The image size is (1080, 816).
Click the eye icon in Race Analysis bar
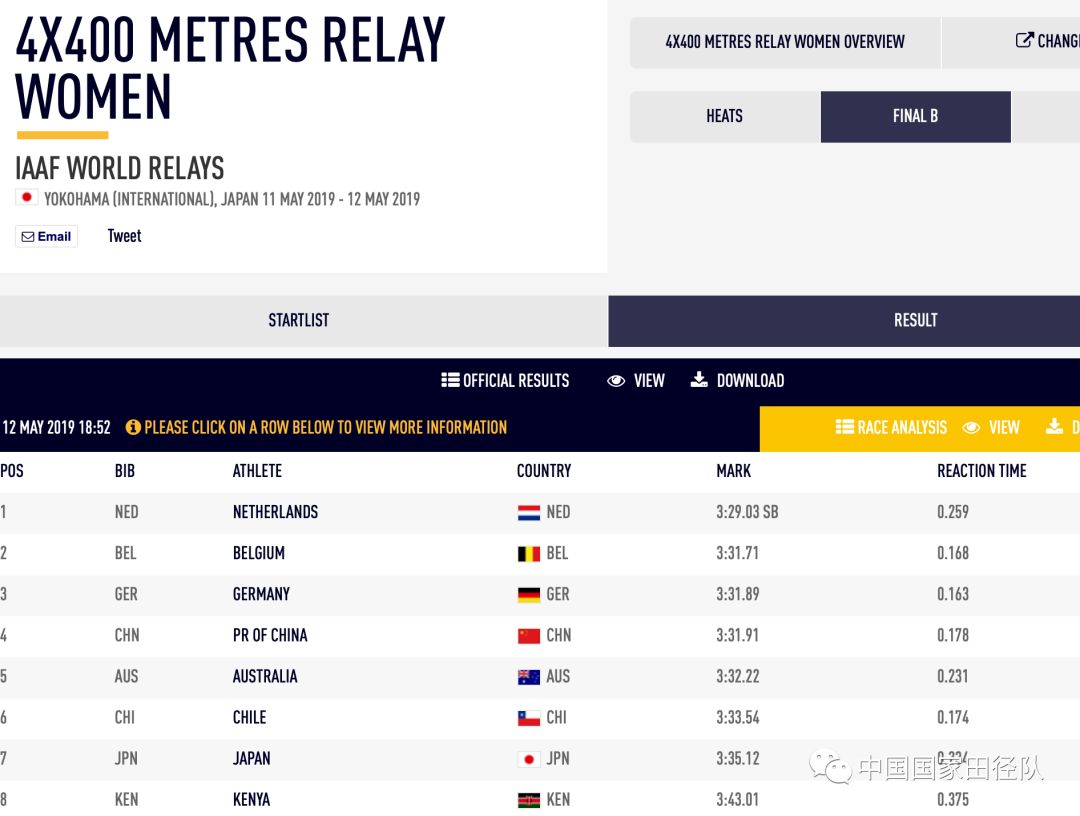(971, 428)
